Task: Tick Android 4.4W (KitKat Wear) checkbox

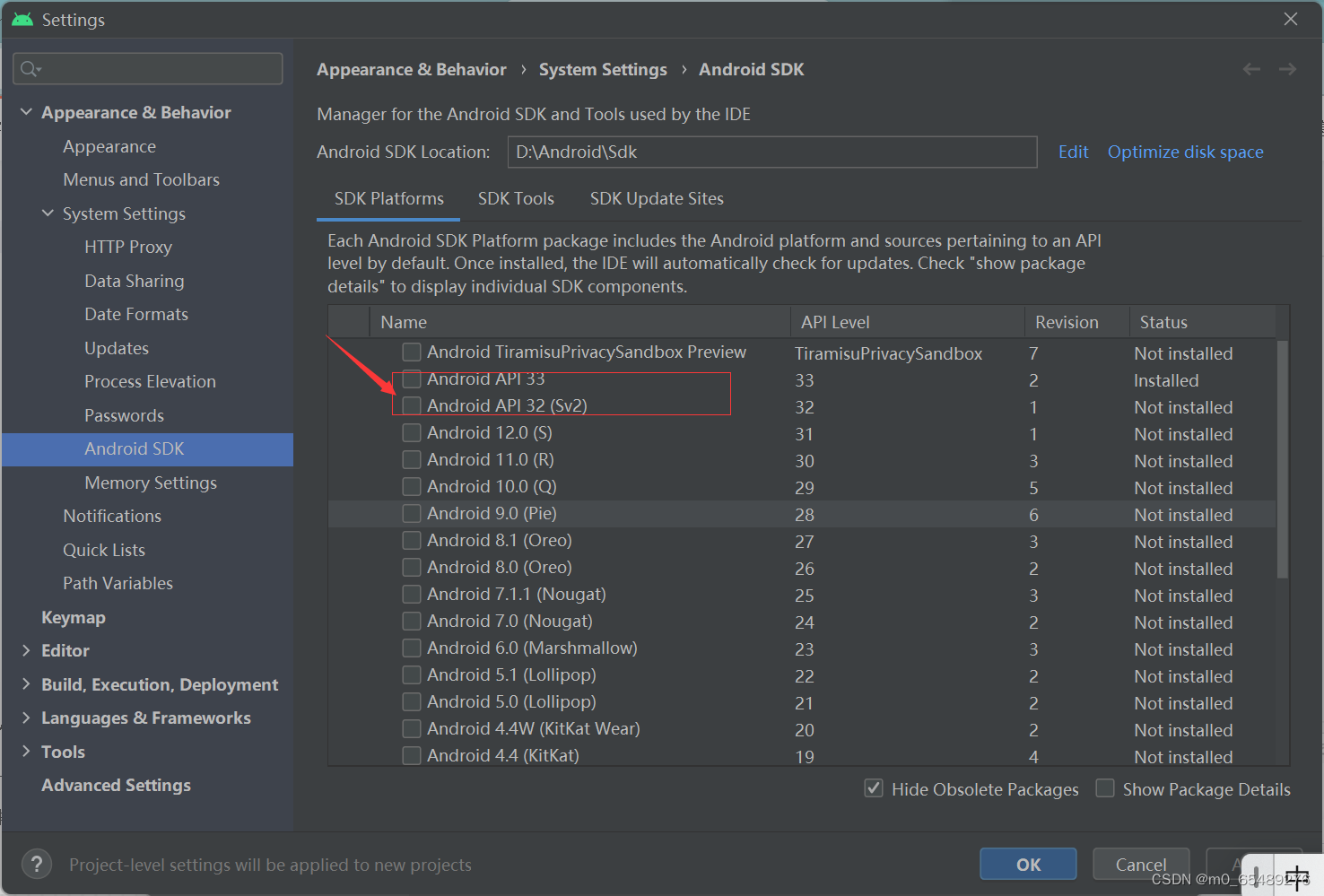Action: [412, 728]
